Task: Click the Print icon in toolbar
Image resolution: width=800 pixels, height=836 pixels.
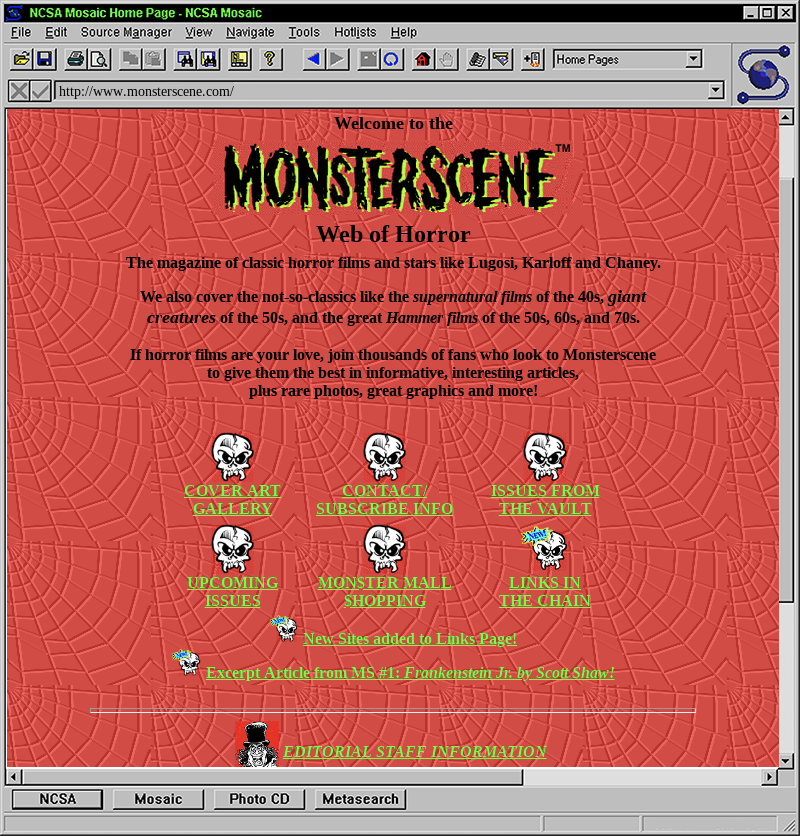Action: tap(76, 60)
